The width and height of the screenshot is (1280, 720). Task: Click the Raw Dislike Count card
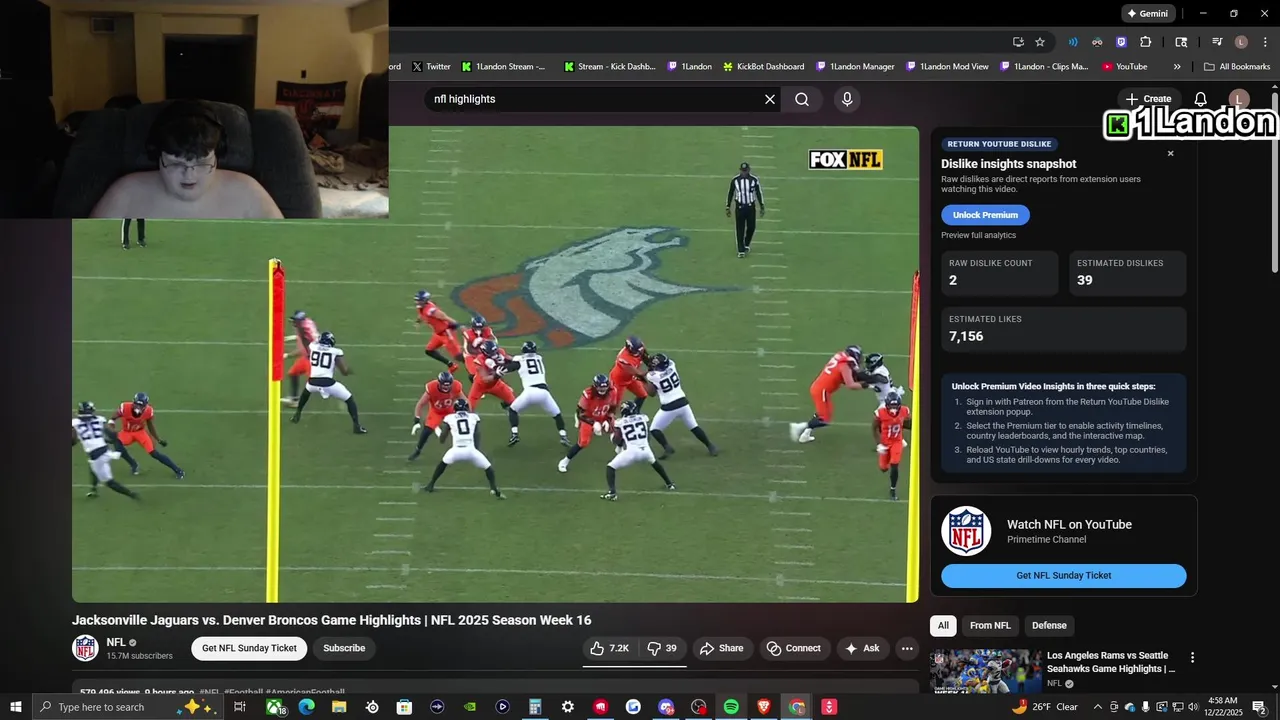(x=999, y=273)
